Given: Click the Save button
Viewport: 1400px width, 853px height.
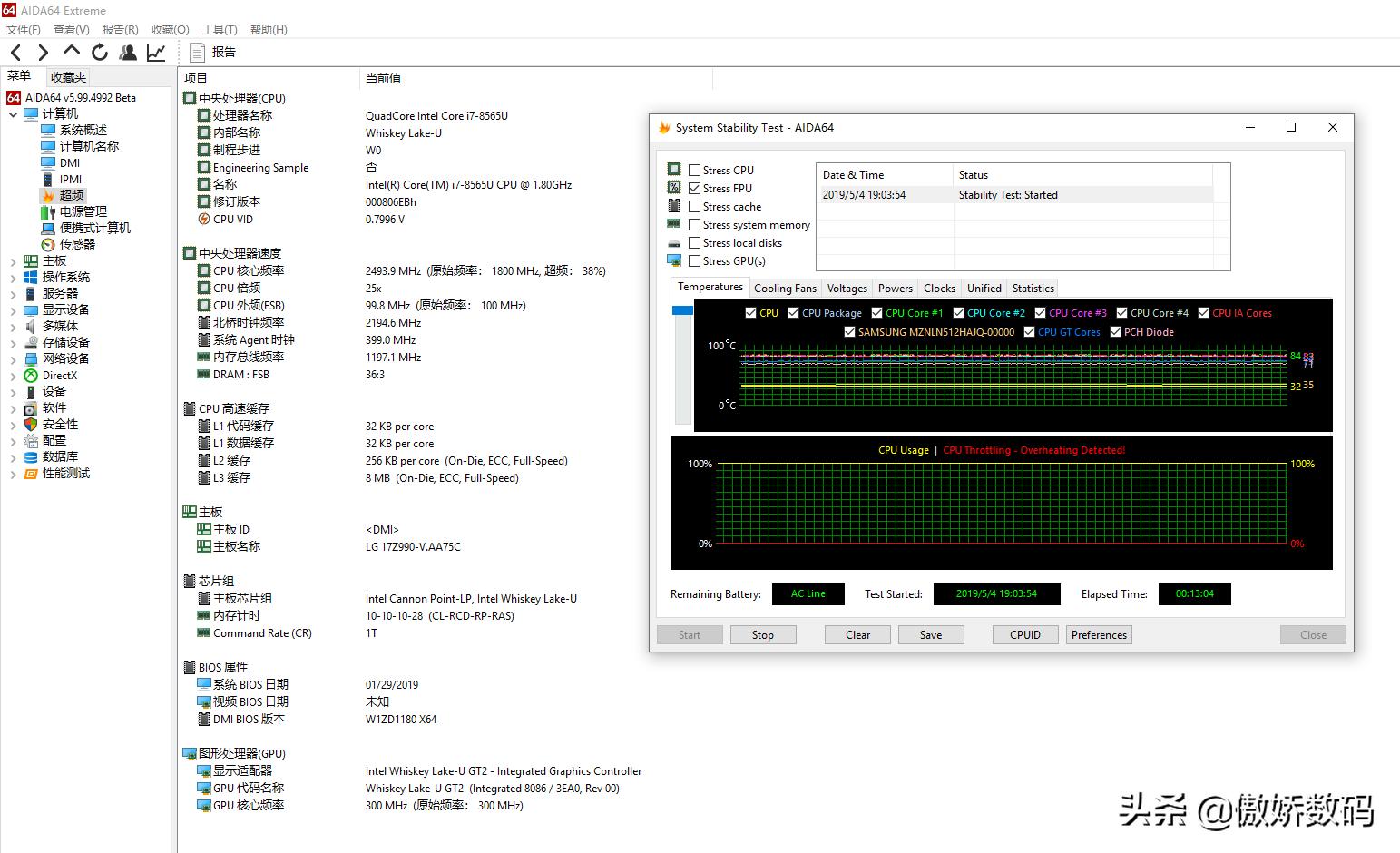Looking at the screenshot, I should 931,635.
